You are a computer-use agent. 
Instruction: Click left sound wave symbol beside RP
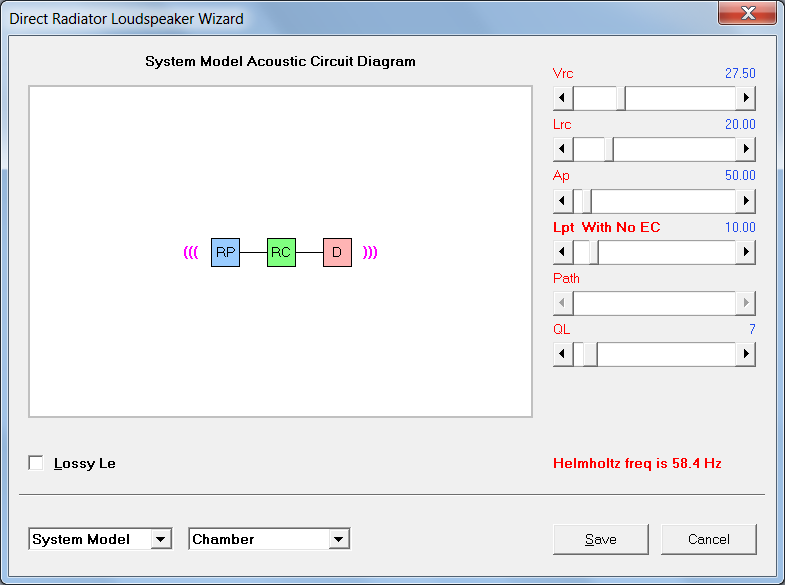(x=191, y=252)
